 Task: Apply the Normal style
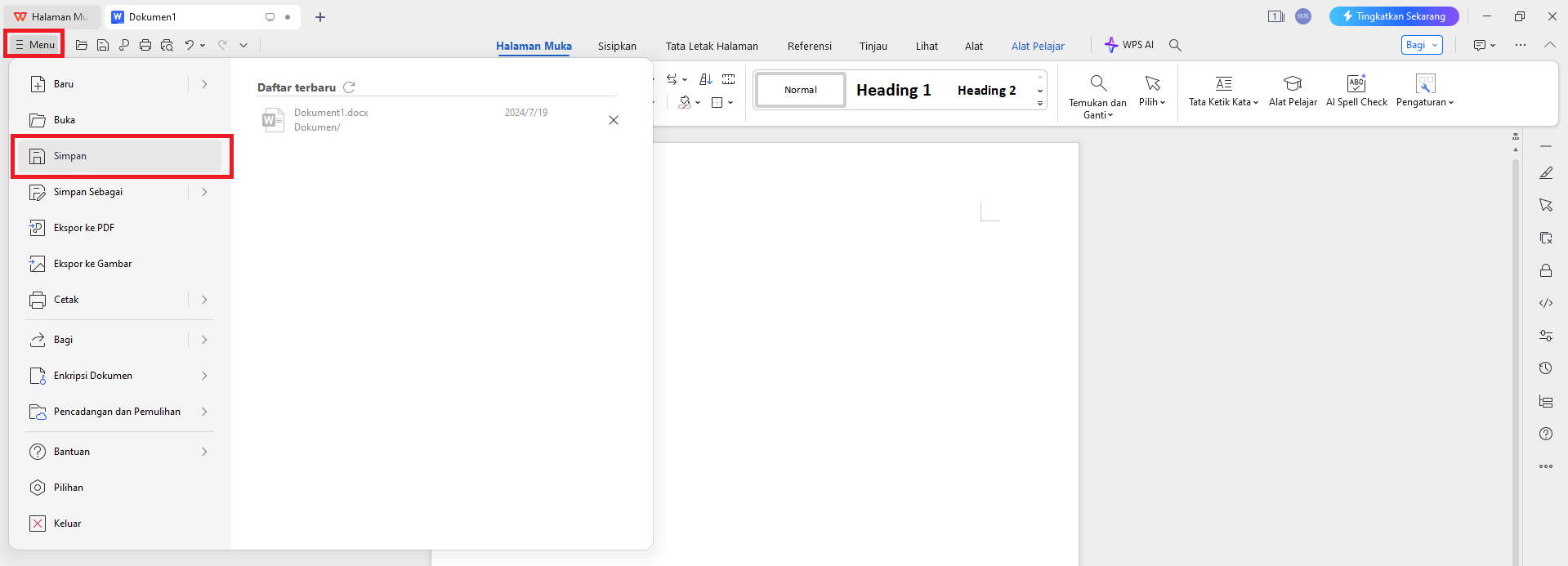pyautogui.click(x=801, y=90)
